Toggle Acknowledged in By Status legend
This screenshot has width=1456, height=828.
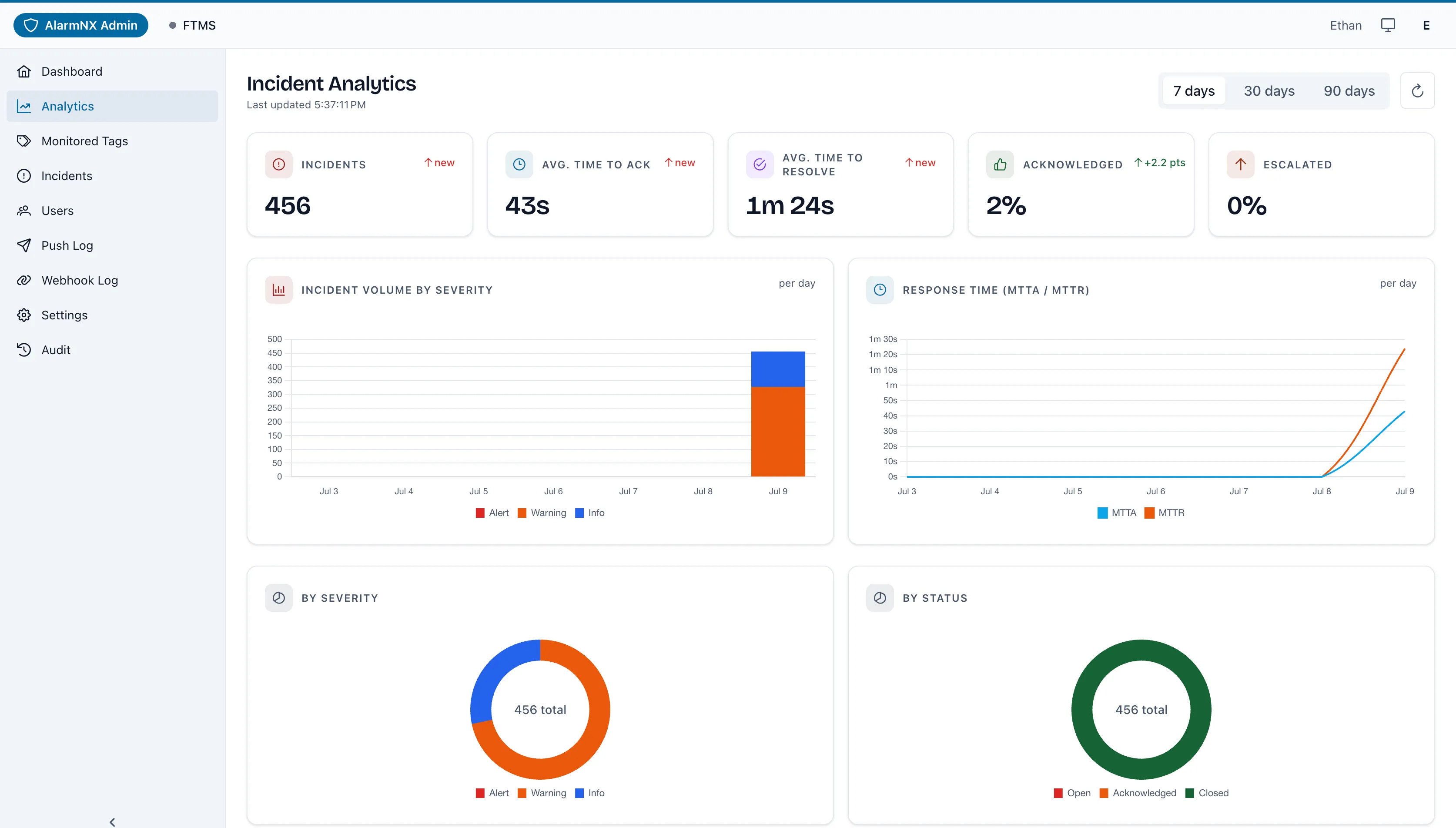(x=1138, y=793)
